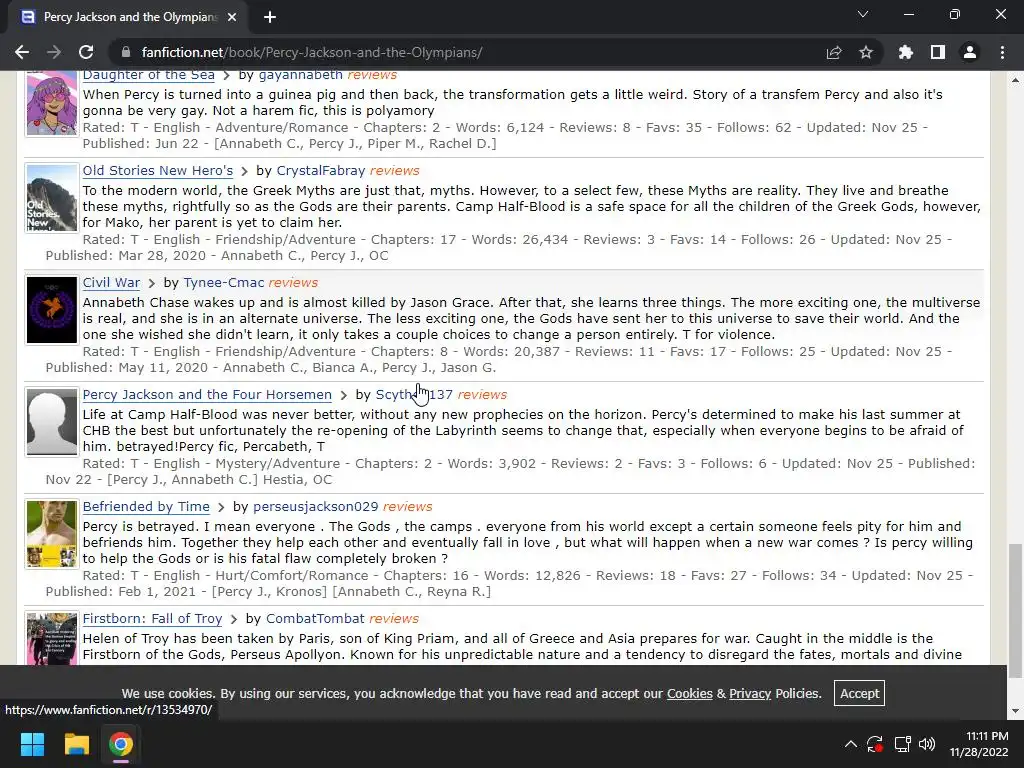1024x768 pixels.
Task: Open reviews for Firstborn: Fall of Troy
Action: point(394,618)
